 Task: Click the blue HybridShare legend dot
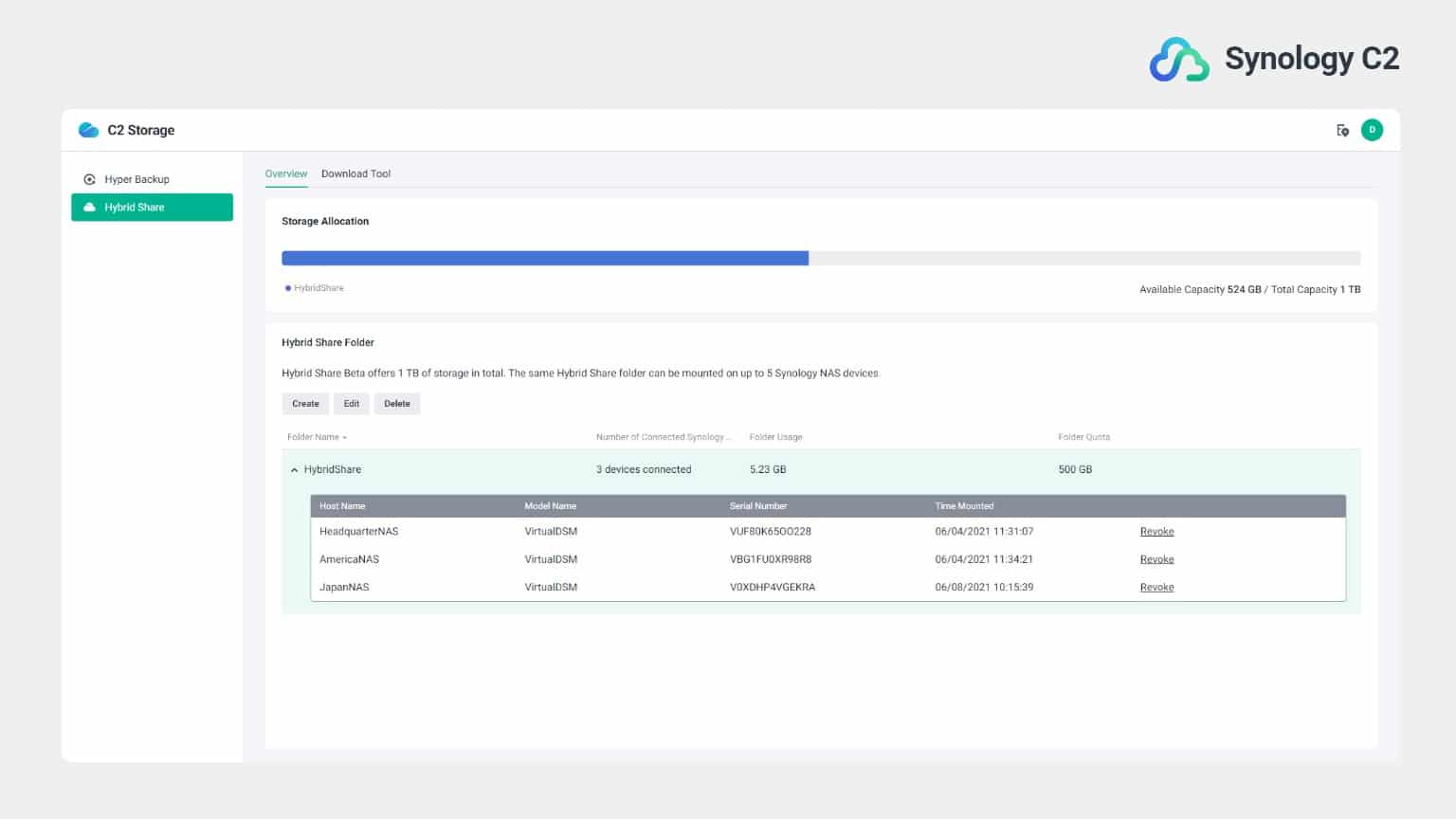point(288,288)
